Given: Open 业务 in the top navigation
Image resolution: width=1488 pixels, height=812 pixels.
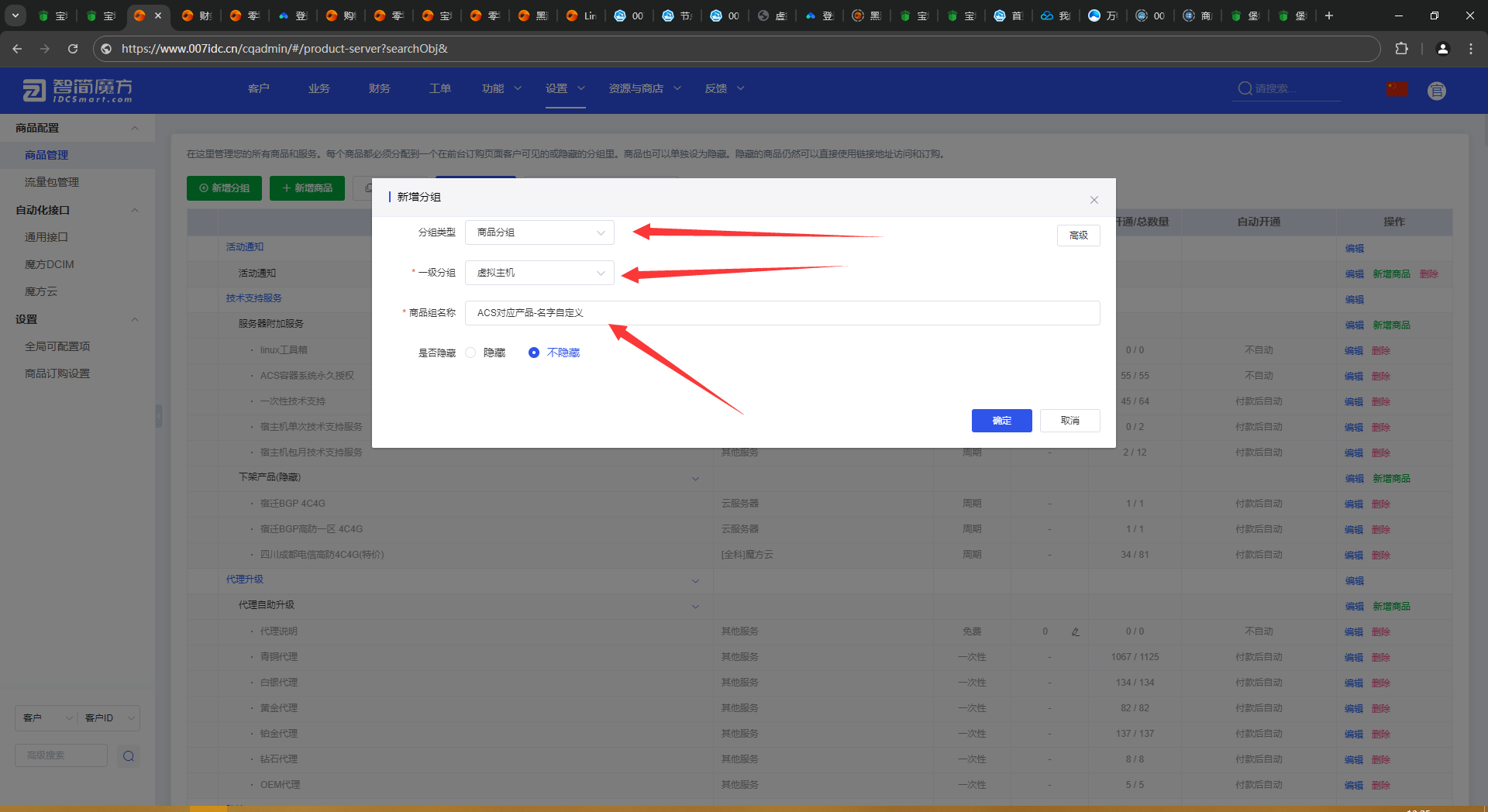Looking at the screenshot, I should pyautogui.click(x=319, y=88).
